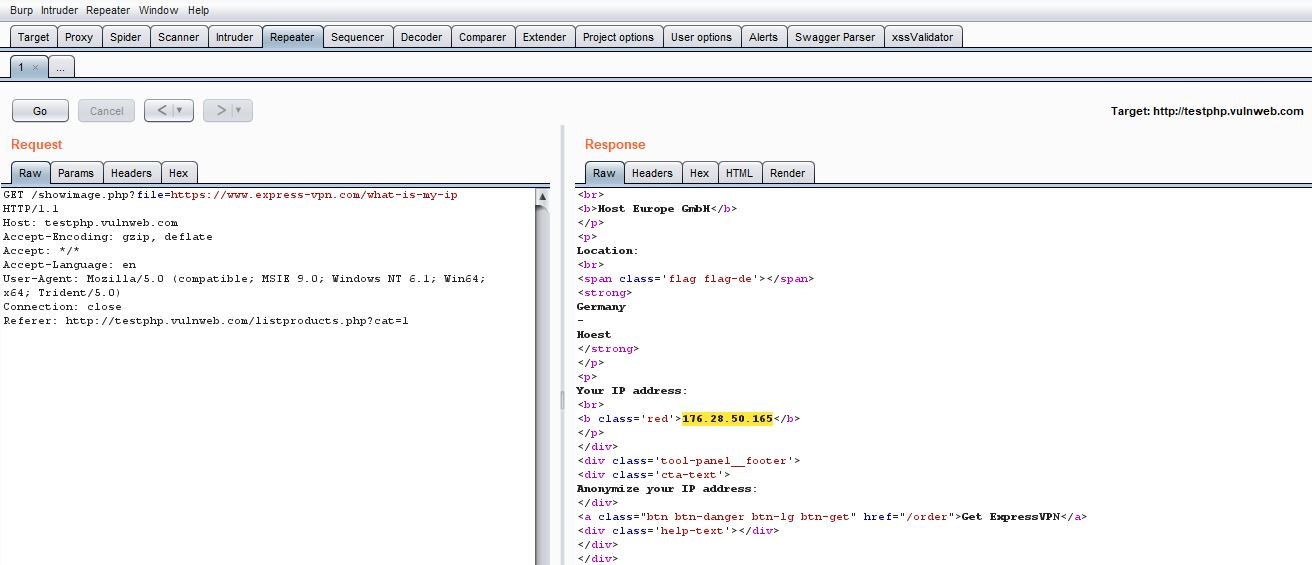Select the Request Raw tab
Viewport: 1312px width, 565px height.
(30, 173)
